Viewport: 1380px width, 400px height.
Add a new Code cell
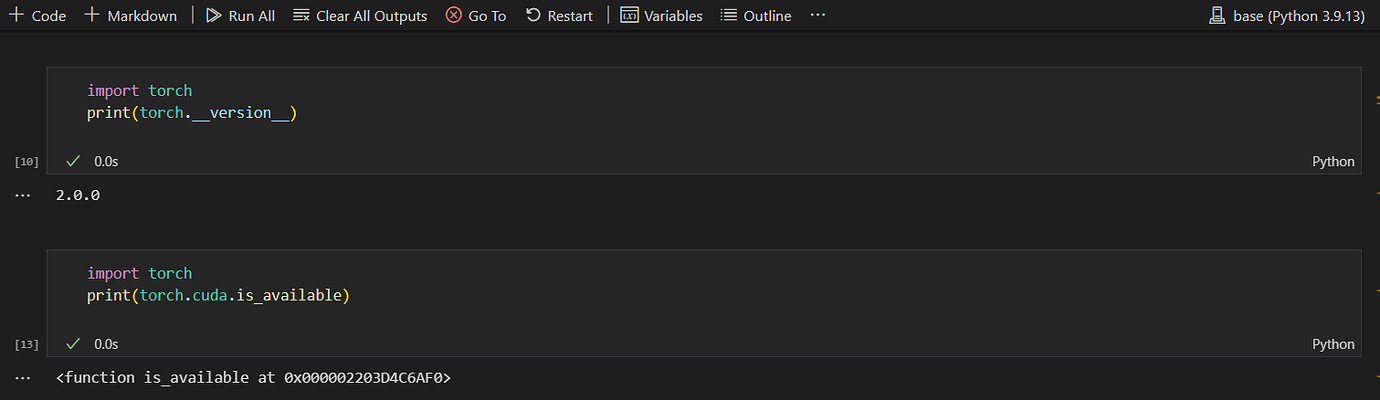pyautogui.click(x=37, y=16)
